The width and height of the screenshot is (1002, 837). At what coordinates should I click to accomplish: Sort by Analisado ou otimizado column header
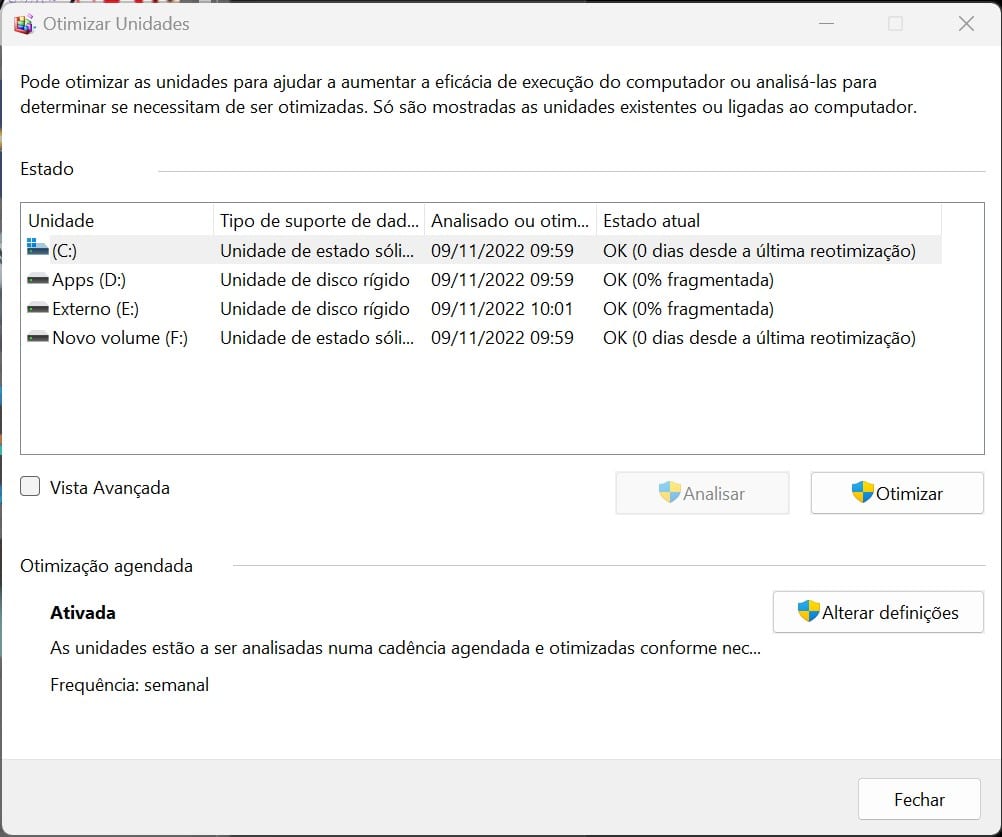[x=509, y=221]
